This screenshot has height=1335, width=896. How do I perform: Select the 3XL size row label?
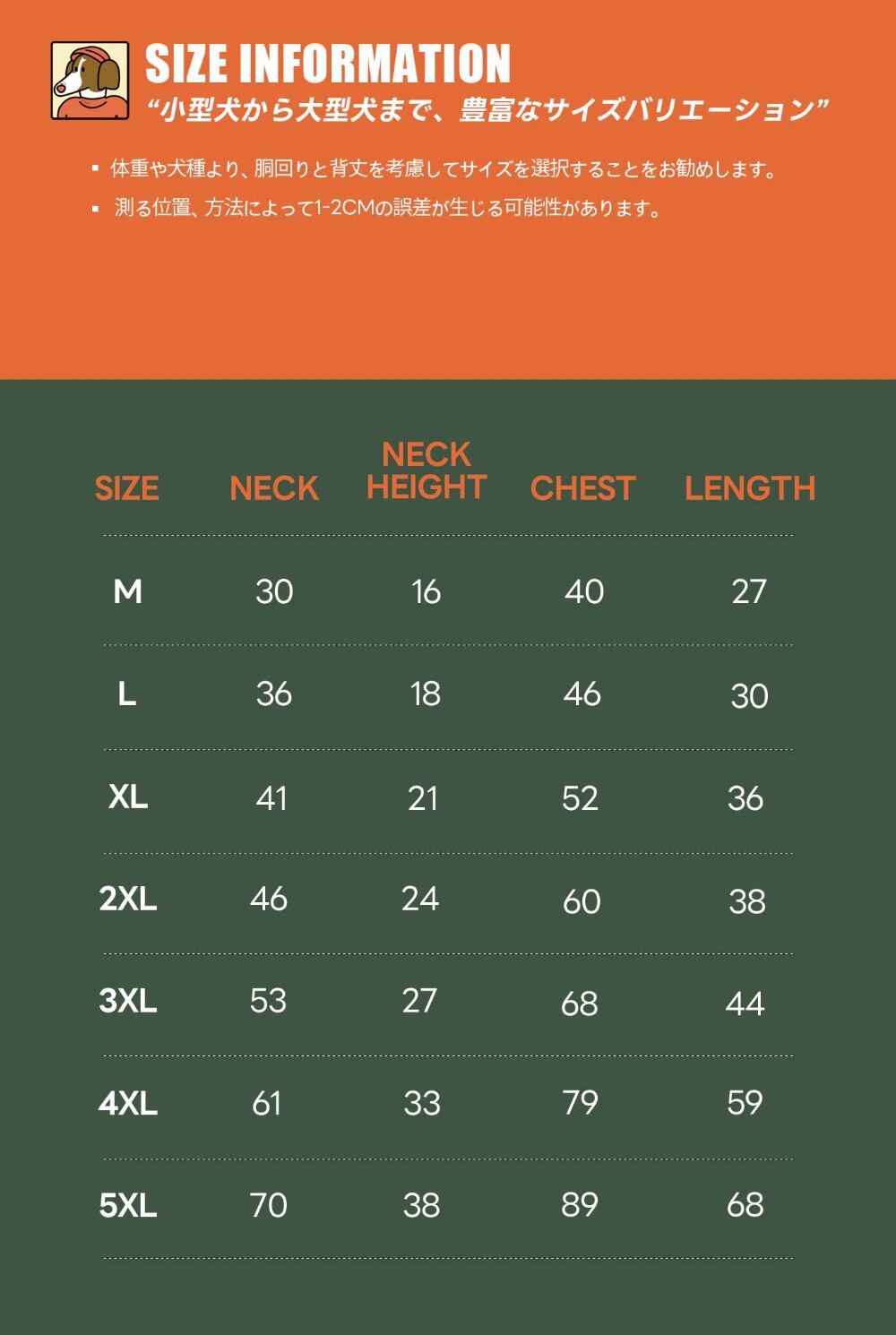tap(127, 1001)
